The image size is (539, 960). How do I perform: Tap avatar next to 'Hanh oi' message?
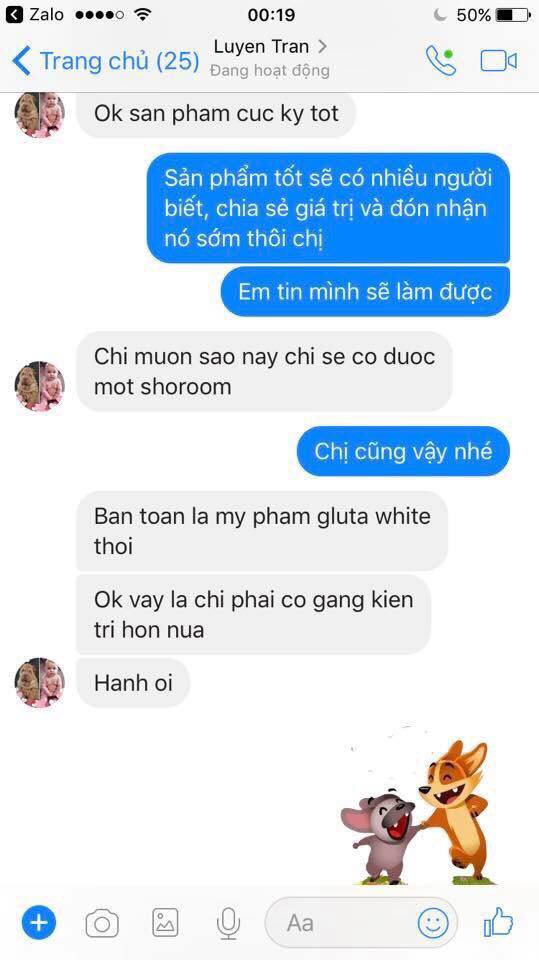tap(40, 683)
